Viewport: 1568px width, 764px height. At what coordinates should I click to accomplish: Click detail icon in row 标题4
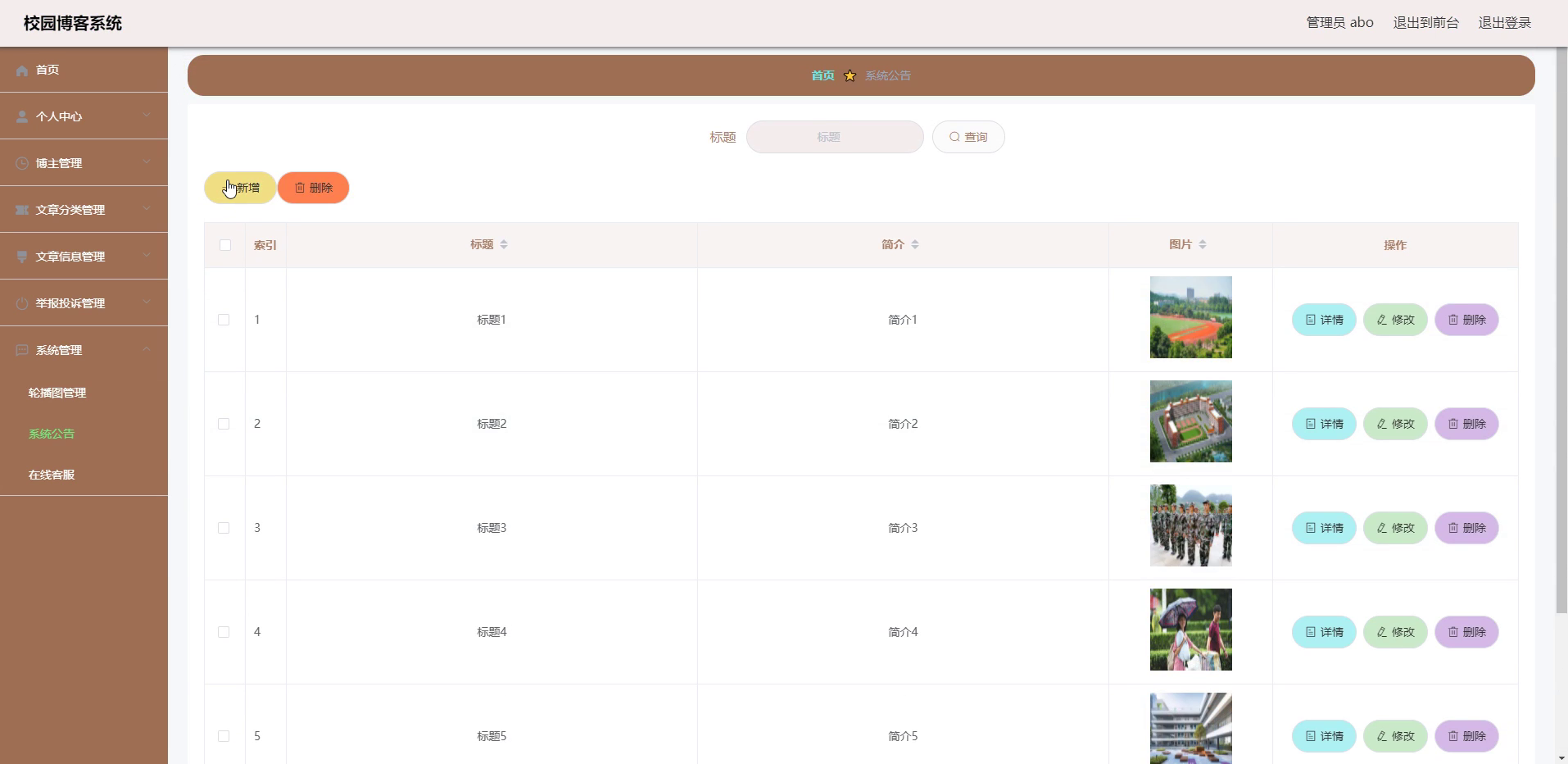1311,632
